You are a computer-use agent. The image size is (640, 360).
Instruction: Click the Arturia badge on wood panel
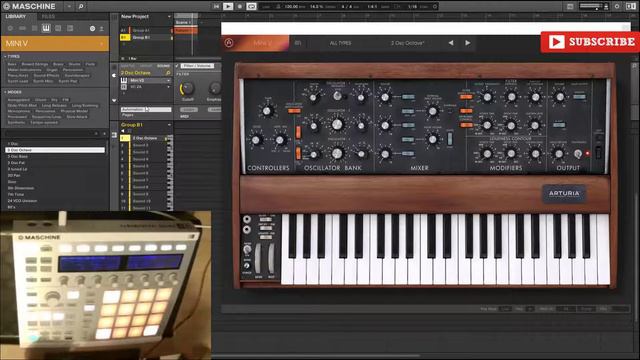pyautogui.click(x=564, y=193)
